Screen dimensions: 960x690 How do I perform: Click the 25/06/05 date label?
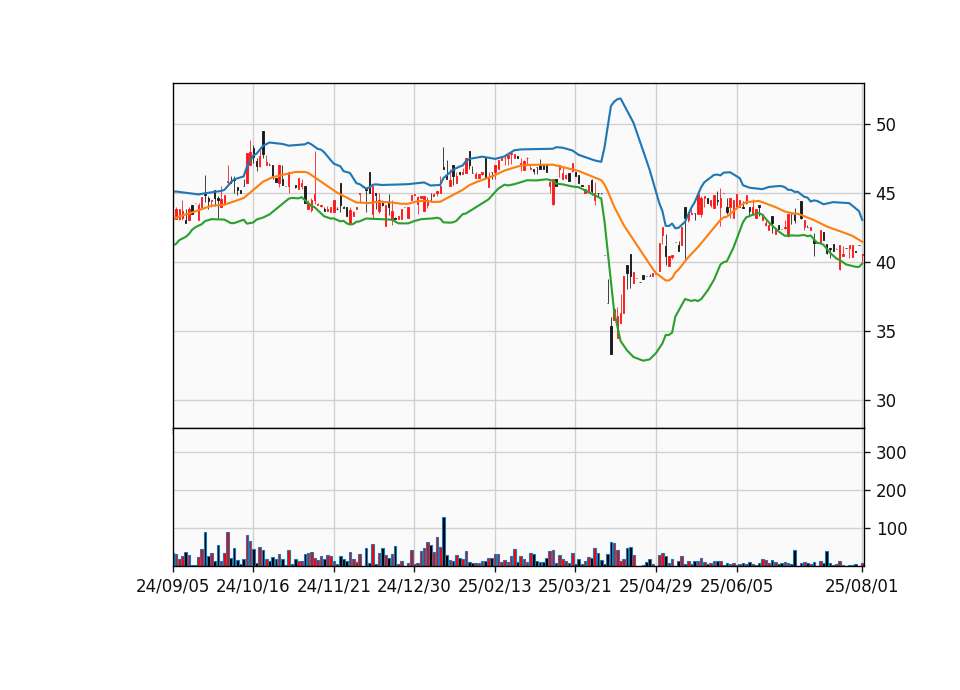(737, 586)
